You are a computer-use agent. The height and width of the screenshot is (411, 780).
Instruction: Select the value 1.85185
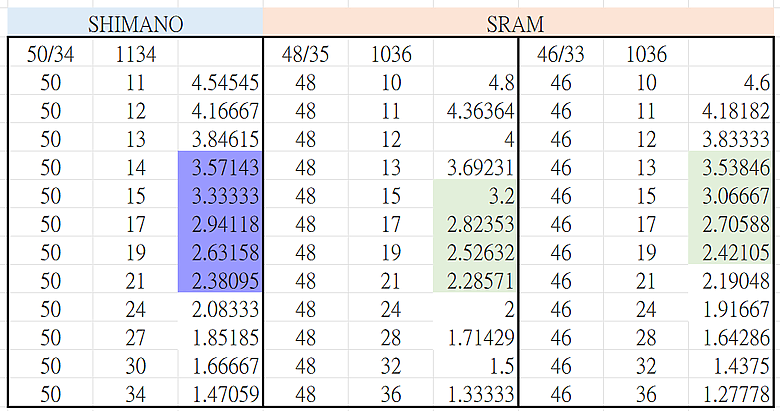(220, 337)
